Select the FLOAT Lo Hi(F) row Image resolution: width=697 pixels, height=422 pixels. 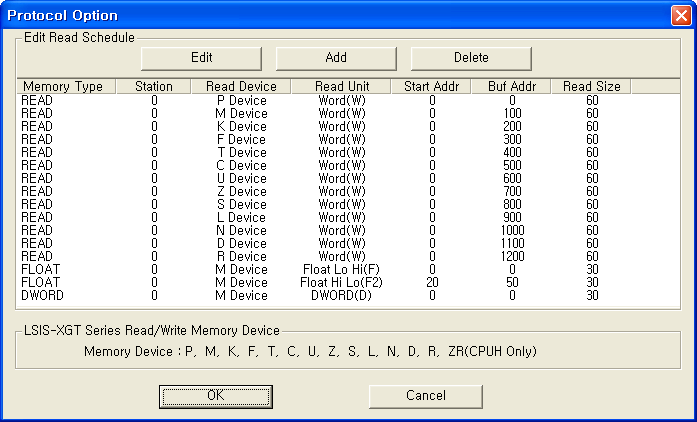(x=348, y=269)
